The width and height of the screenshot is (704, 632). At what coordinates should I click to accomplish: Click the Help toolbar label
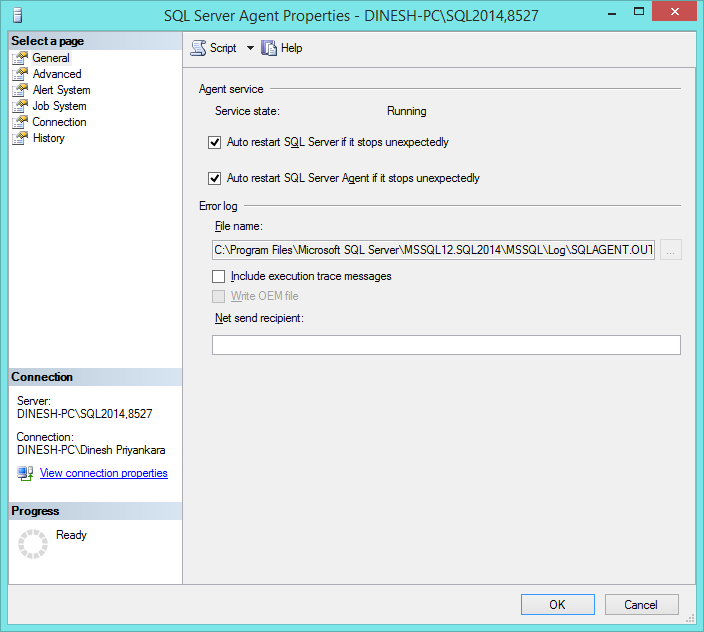pos(291,48)
